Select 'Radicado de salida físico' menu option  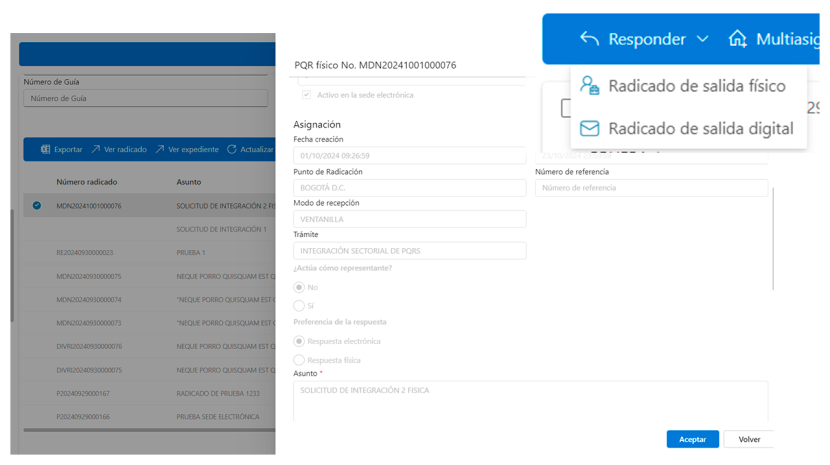[x=696, y=86]
